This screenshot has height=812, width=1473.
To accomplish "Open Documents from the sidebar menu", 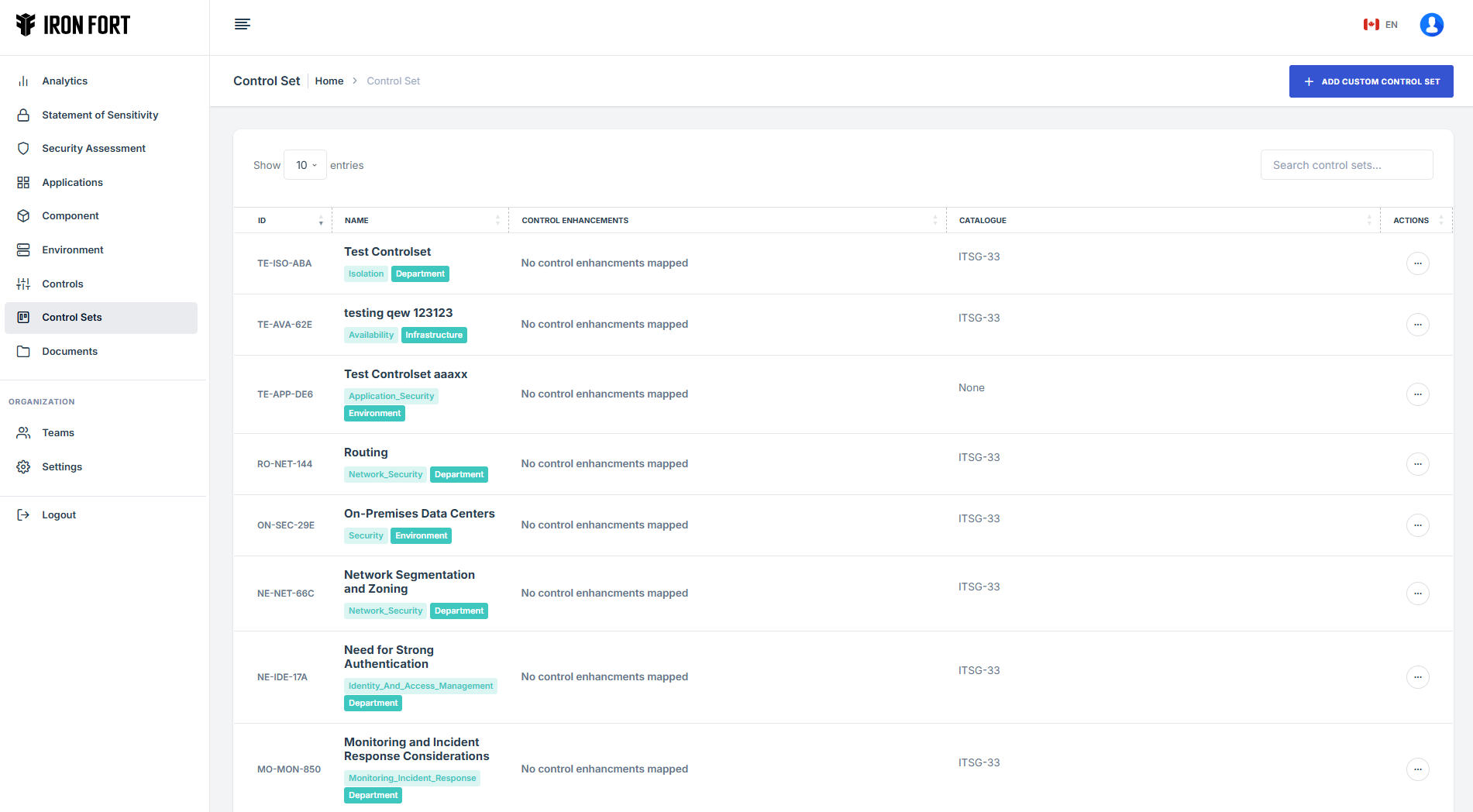I will pos(70,352).
